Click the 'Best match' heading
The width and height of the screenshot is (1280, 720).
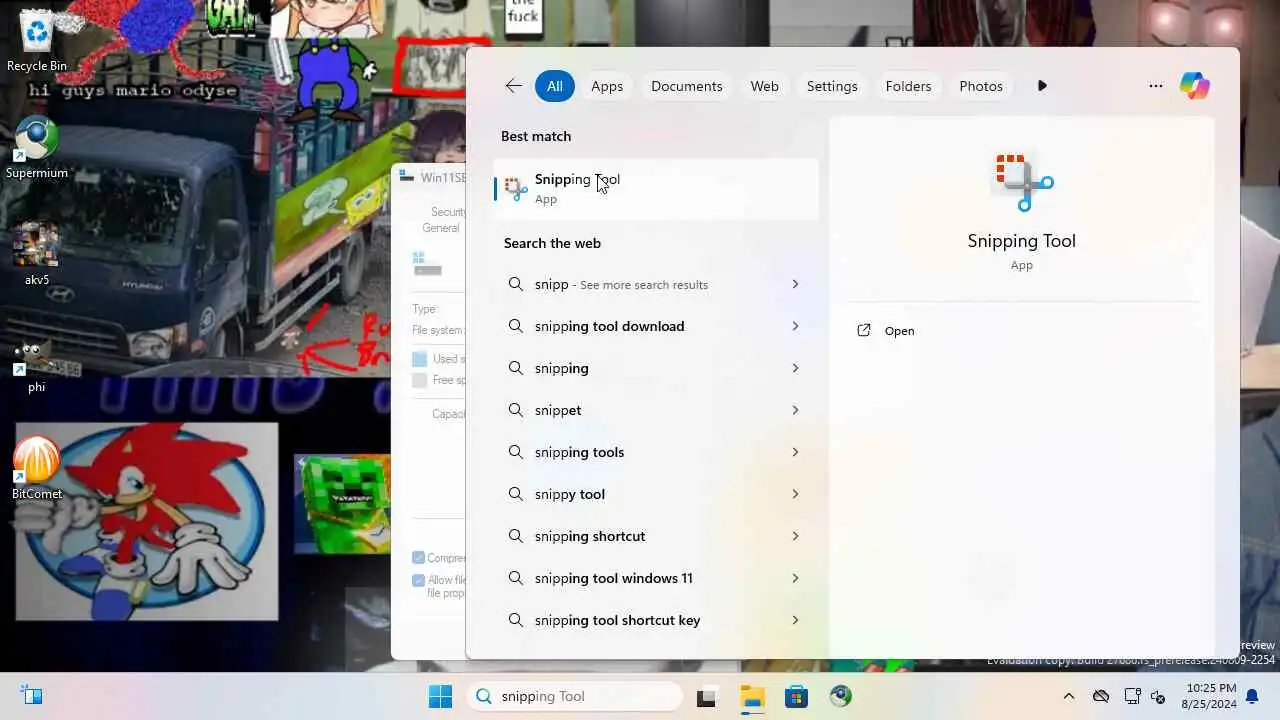click(536, 136)
